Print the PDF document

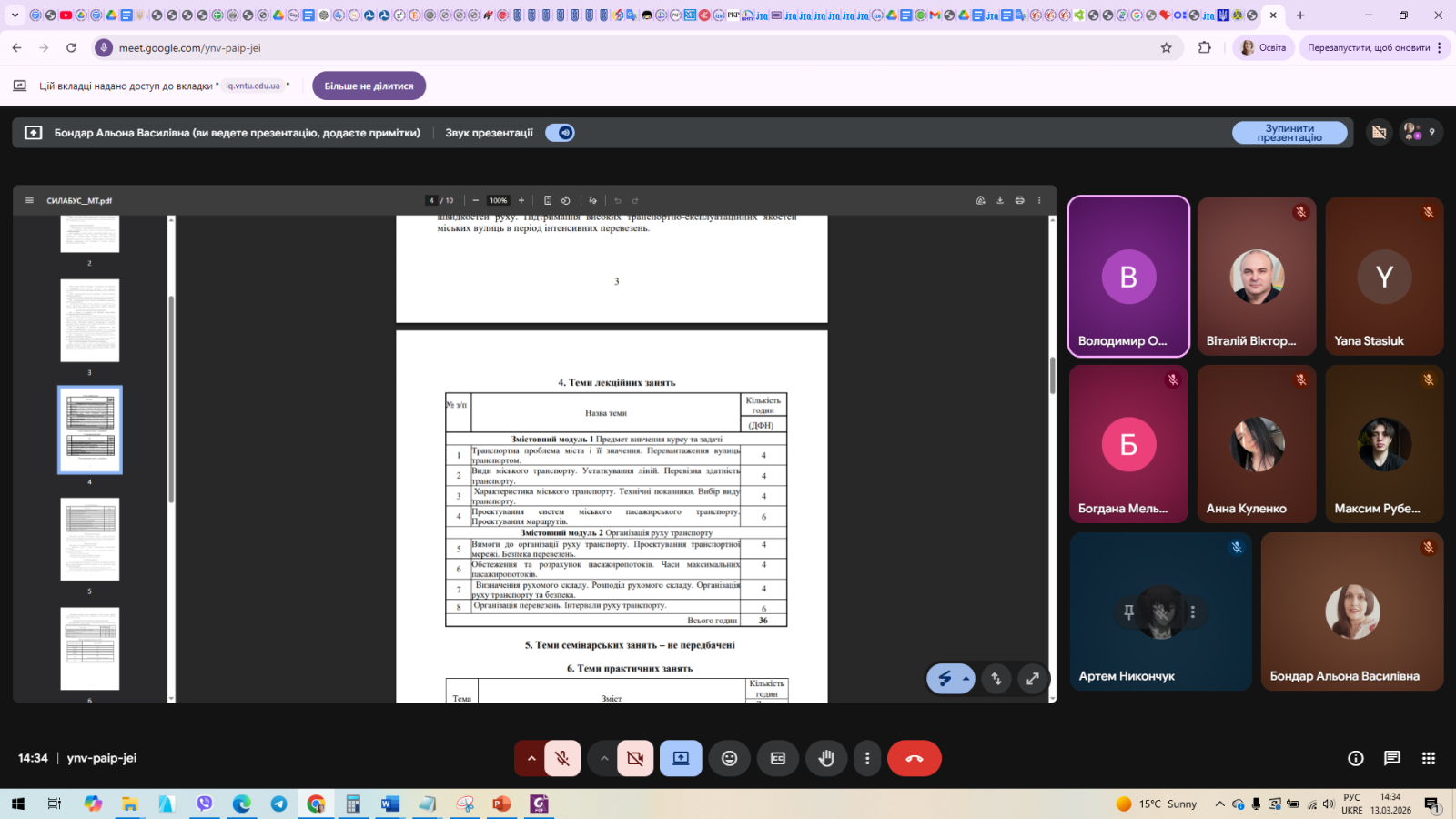point(1019,200)
